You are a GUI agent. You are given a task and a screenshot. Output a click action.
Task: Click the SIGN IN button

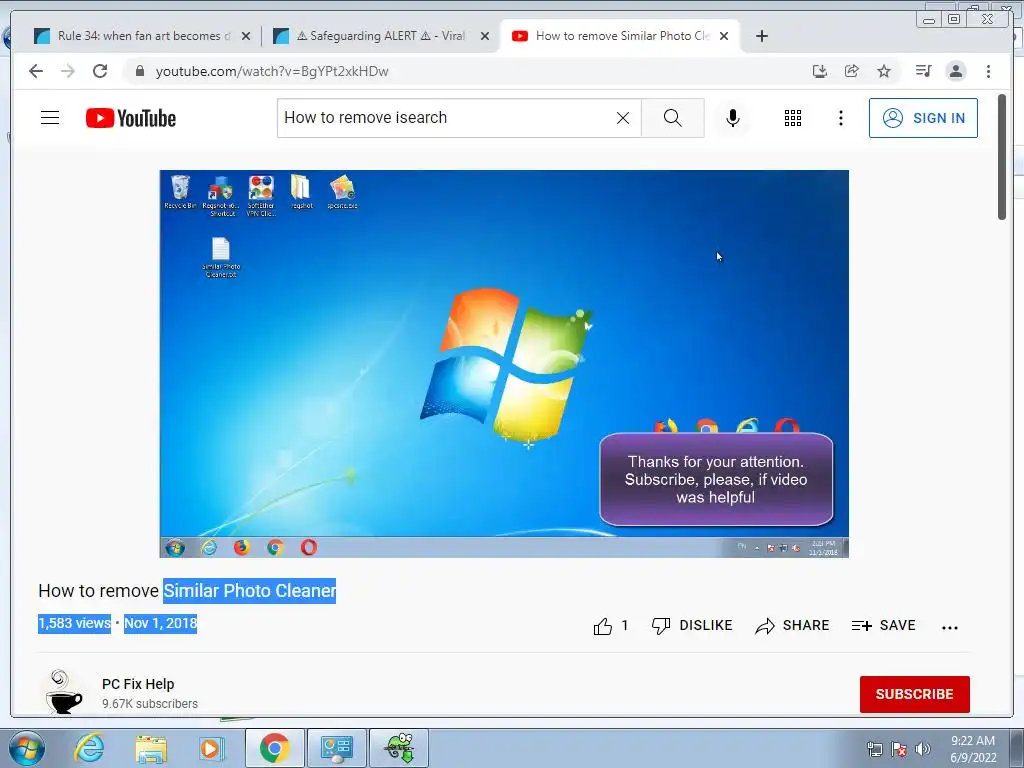923,118
